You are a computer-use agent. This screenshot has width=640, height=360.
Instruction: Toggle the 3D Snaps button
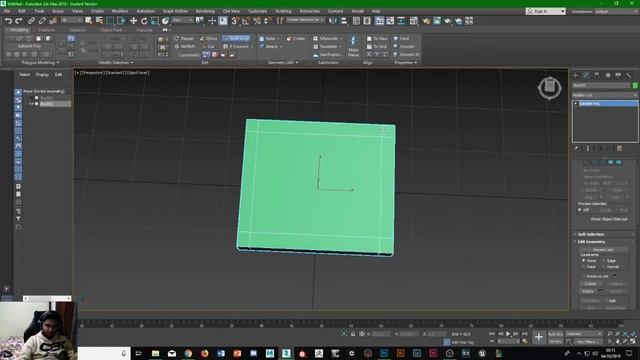[x=235, y=21]
